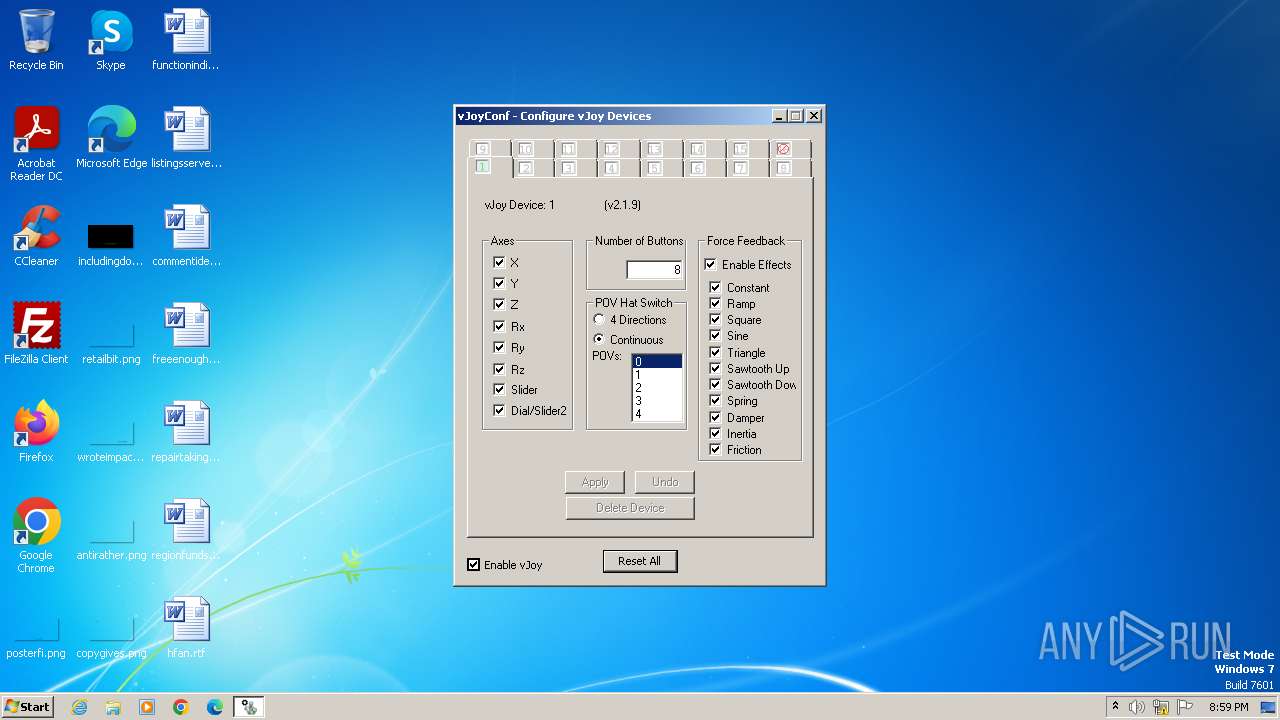Click the Number of Buttons field

click(655, 270)
